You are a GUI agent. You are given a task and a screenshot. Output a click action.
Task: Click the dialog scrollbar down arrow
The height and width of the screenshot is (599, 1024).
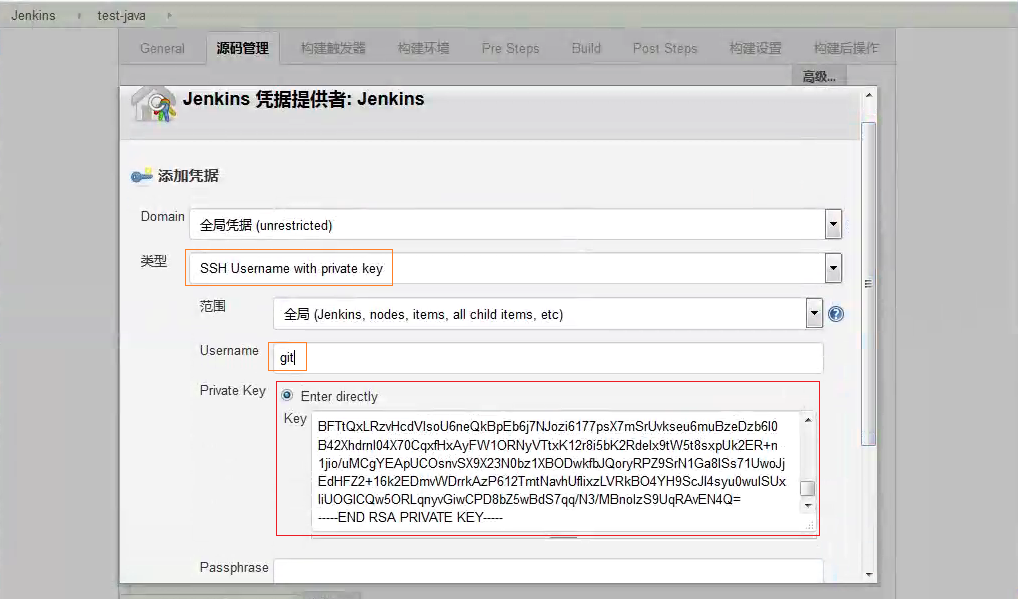pos(869,575)
